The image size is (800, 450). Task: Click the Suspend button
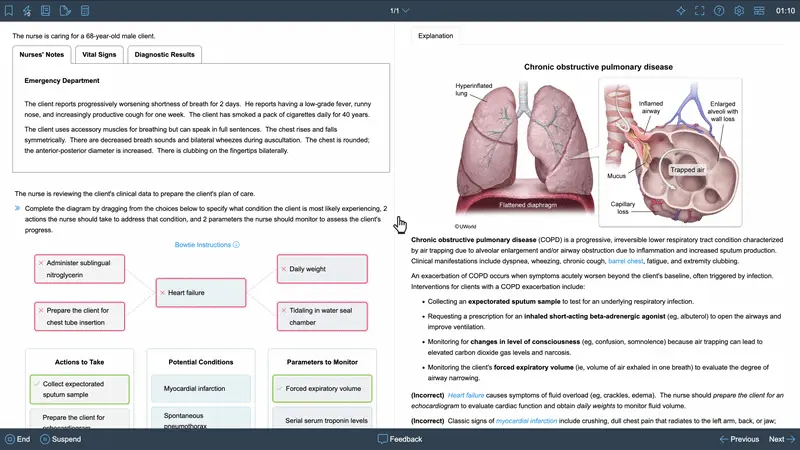[60, 439]
